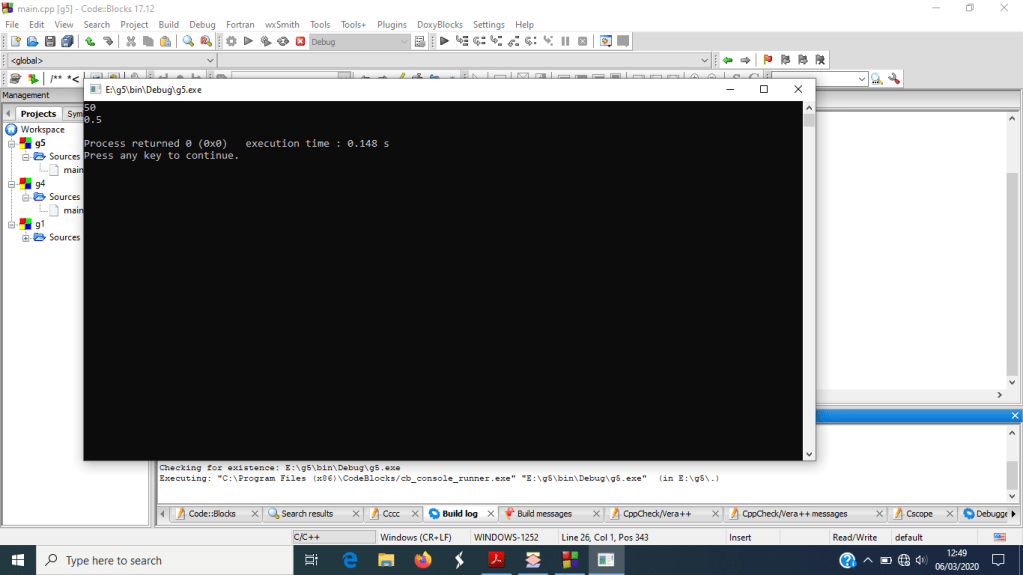Screen dimensions: 1023x575
Task: Click the New file toolbar icon
Action: click(15, 41)
